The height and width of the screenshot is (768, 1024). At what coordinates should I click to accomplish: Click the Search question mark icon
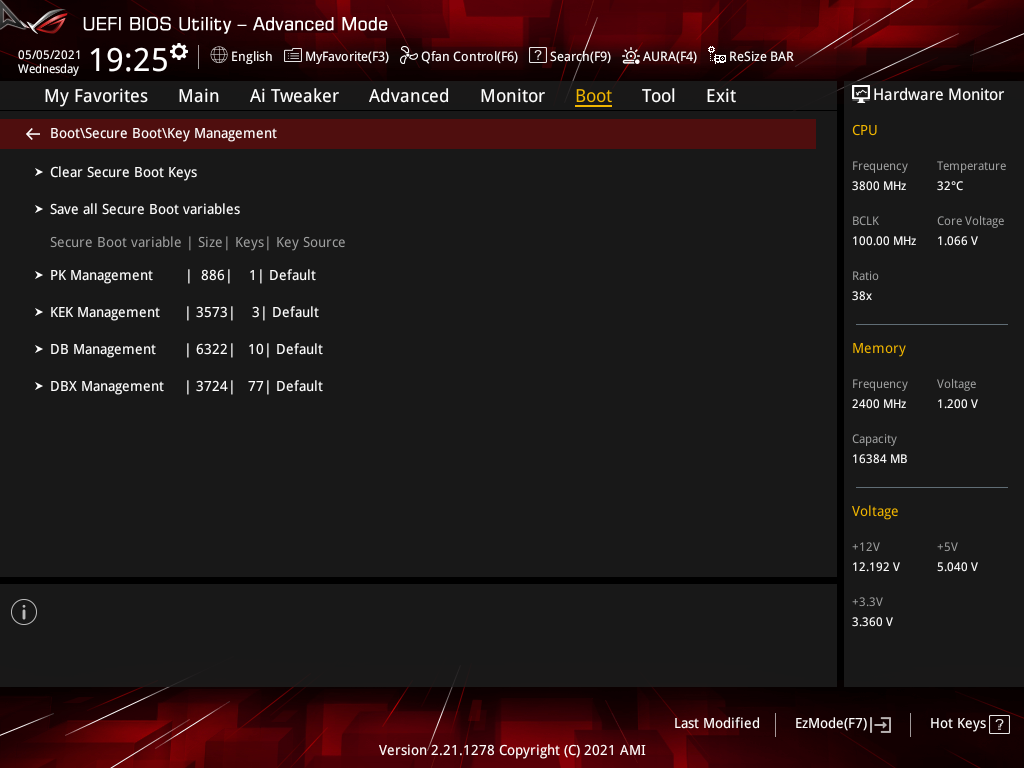(x=537, y=56)
